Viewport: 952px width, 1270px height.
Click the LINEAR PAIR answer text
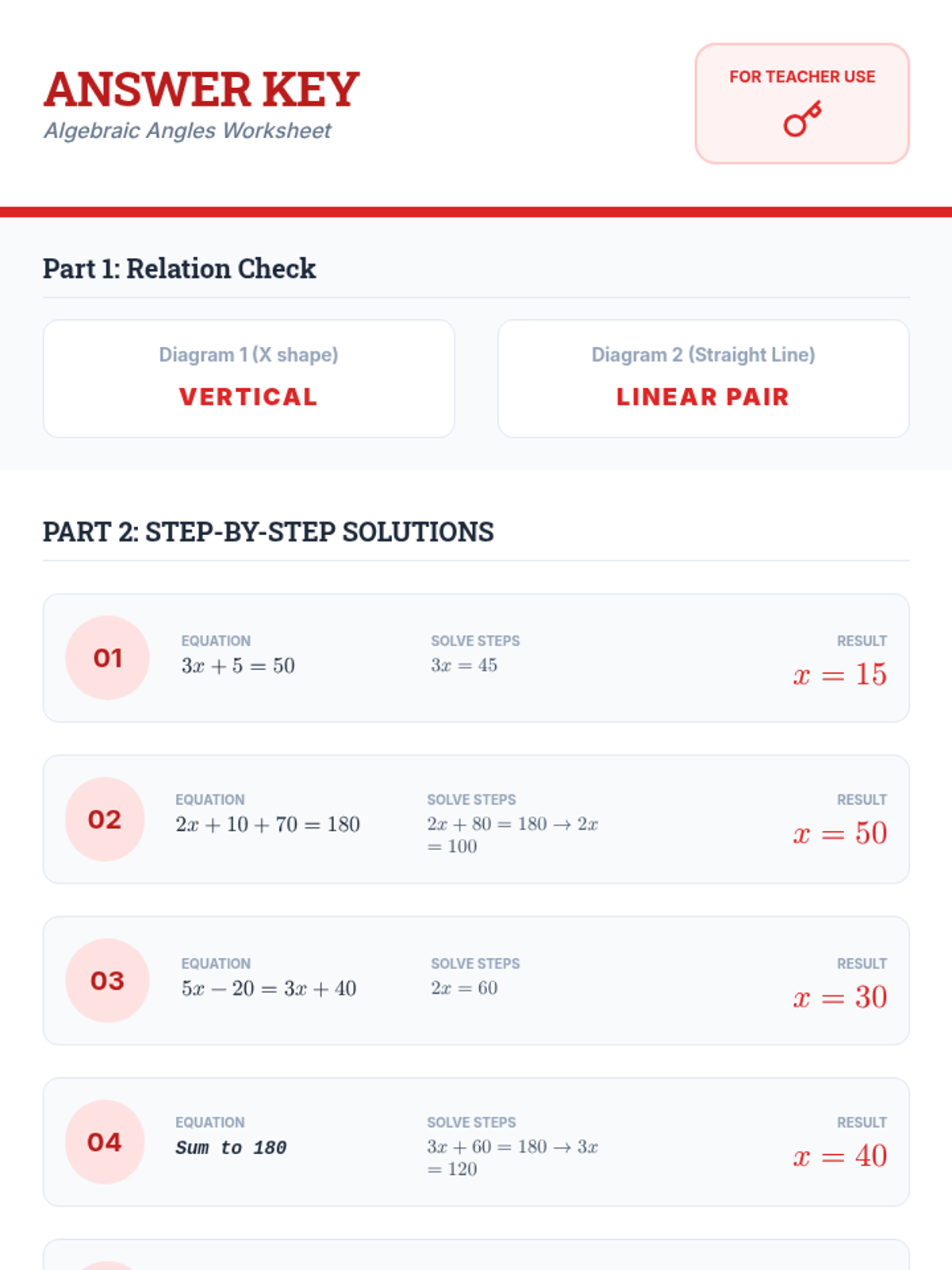point(703,397)
